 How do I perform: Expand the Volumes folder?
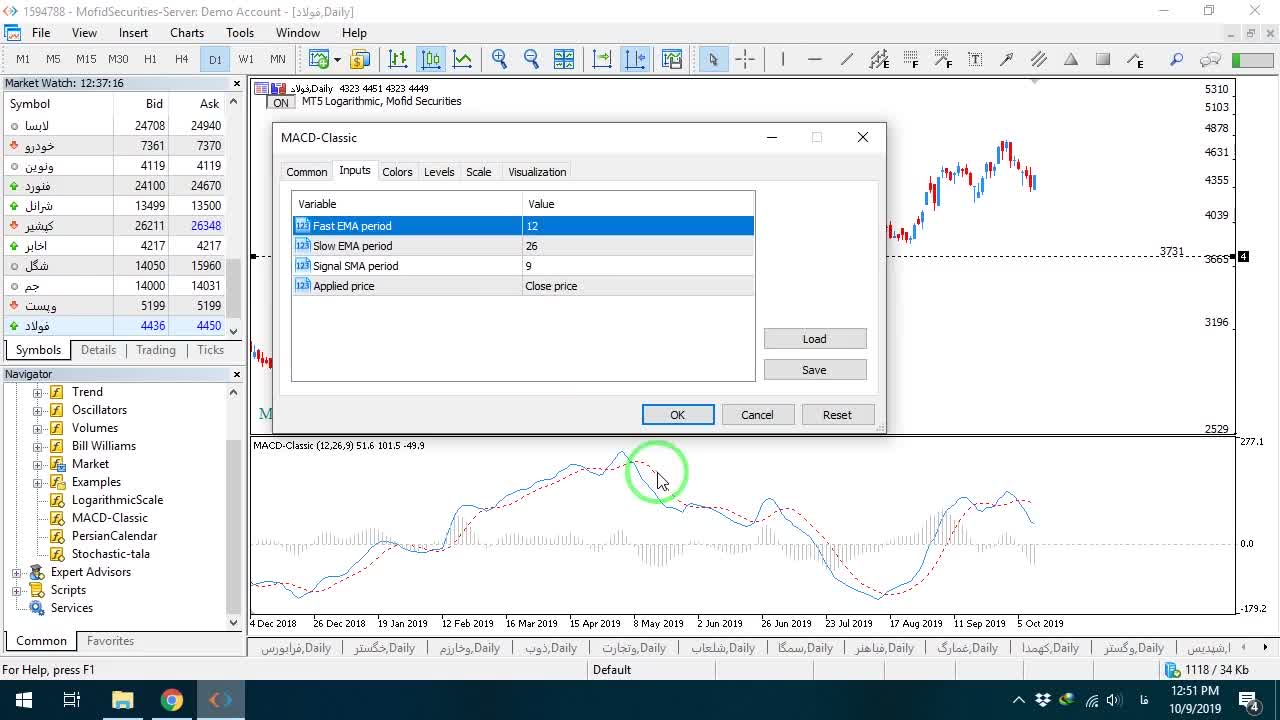click(x=38, y=428)
